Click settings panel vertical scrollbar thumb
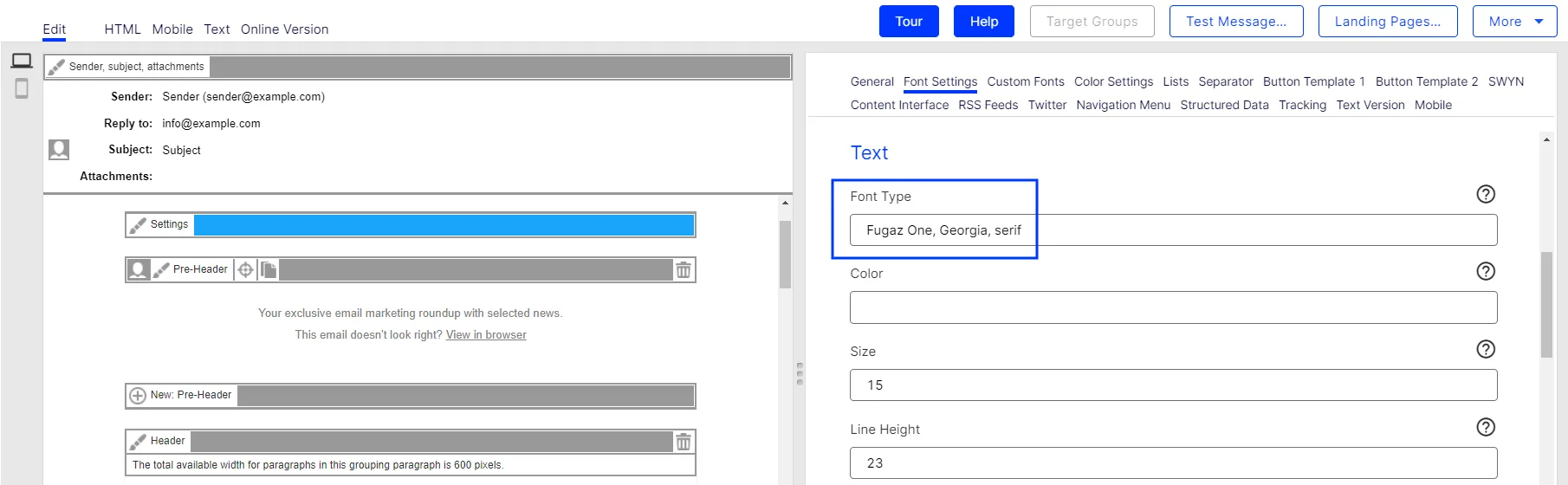 tap(1546, 305)
